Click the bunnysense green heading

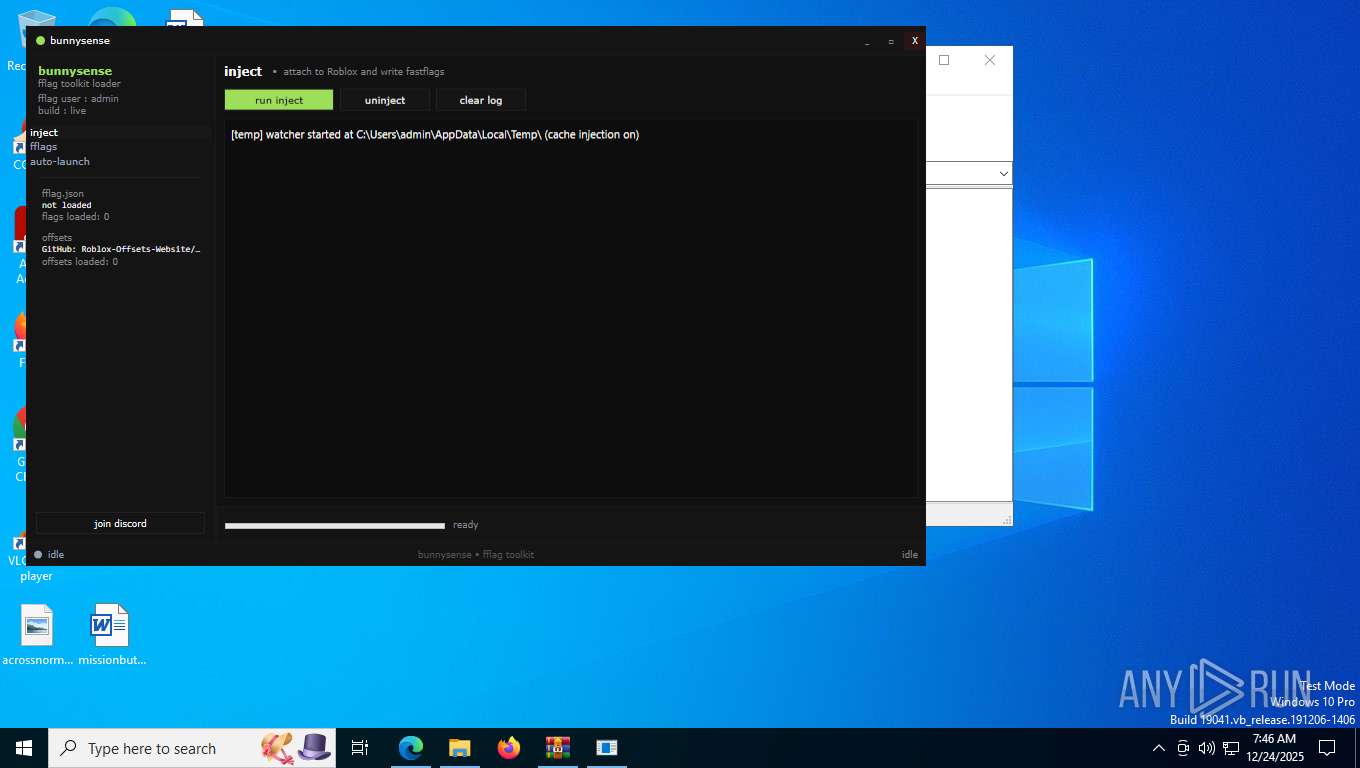click(75, 71)
